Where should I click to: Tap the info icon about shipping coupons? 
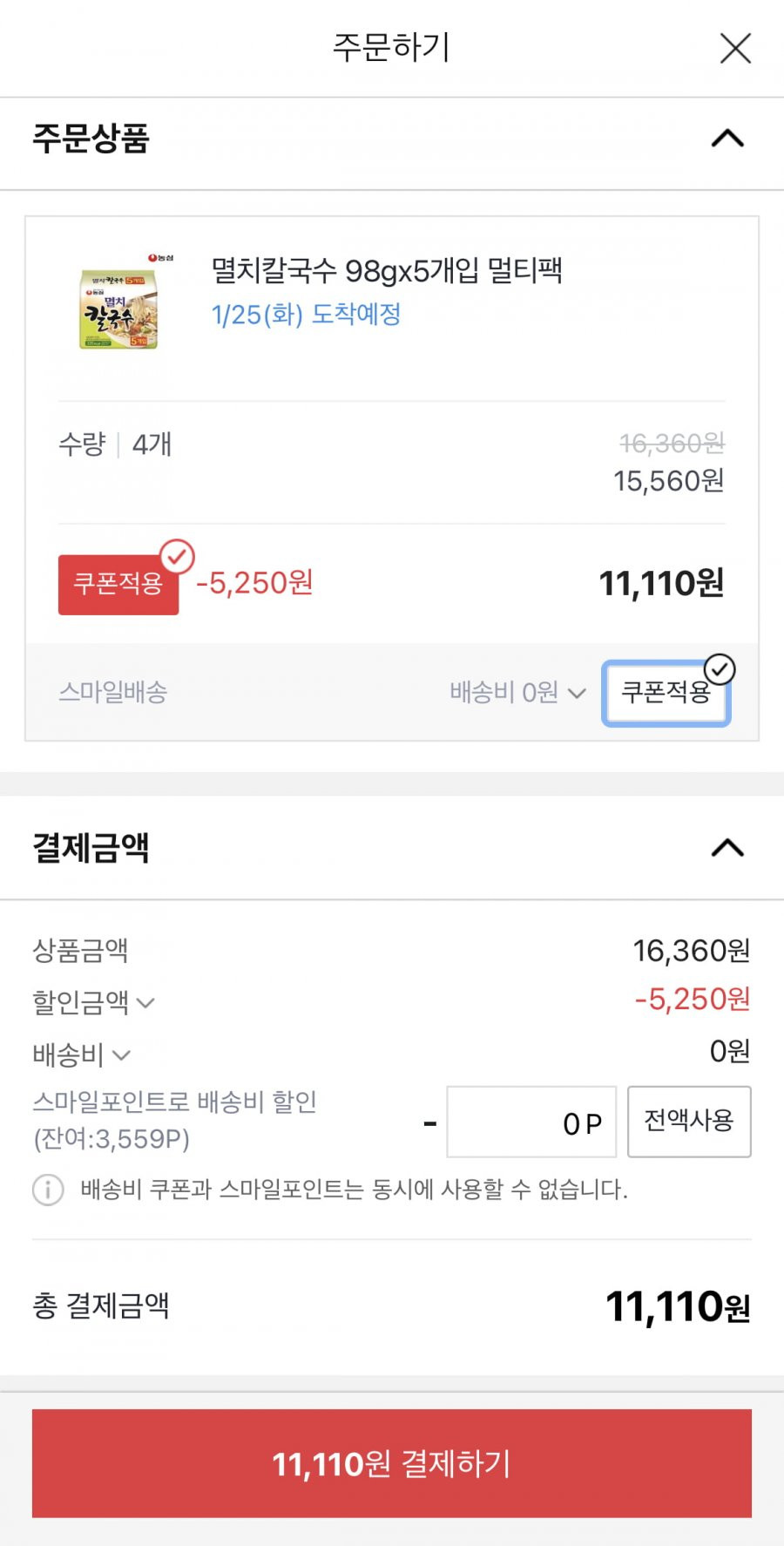tap(48, 1190)
